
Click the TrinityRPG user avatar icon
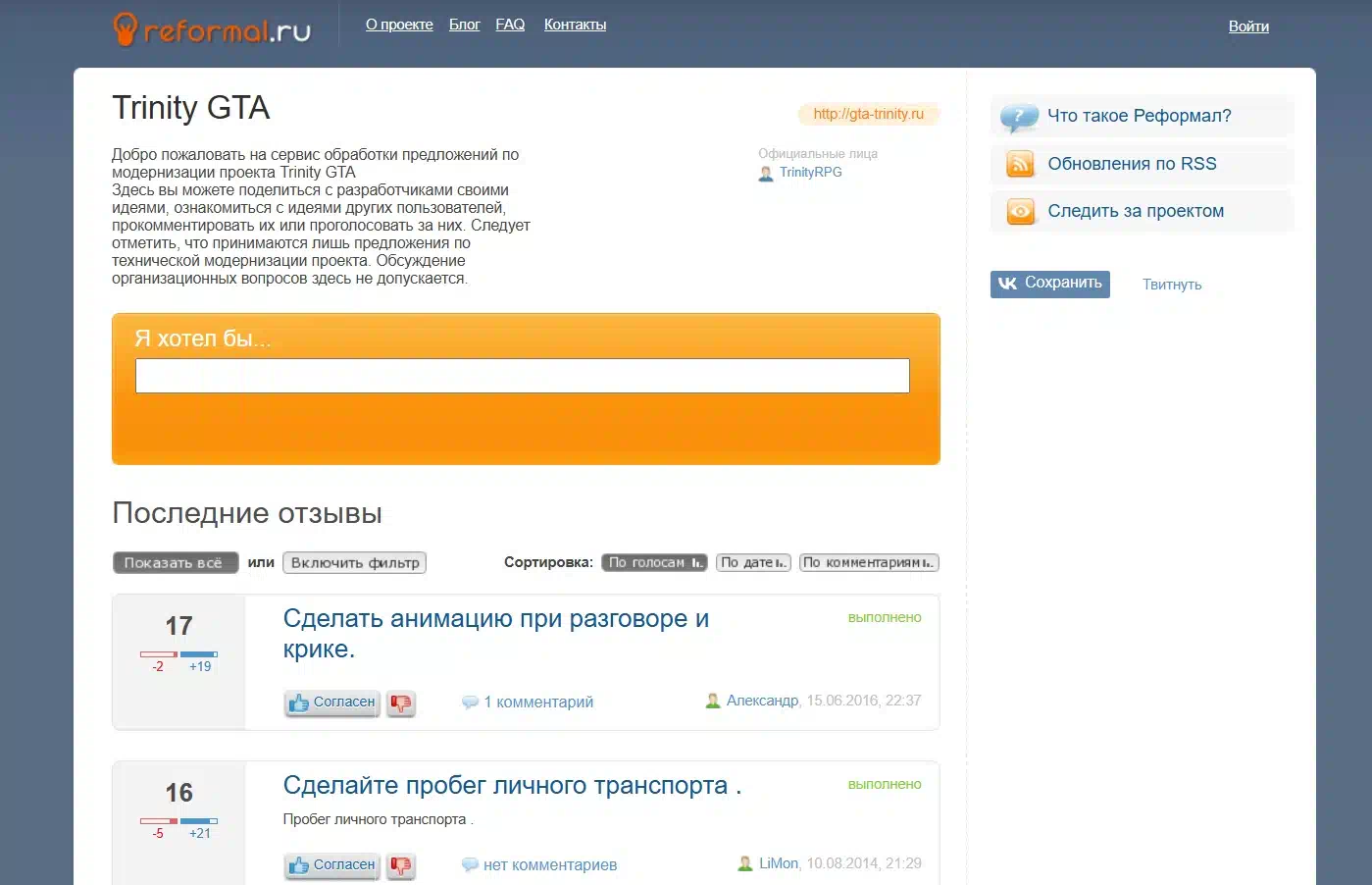click(766, 174)
